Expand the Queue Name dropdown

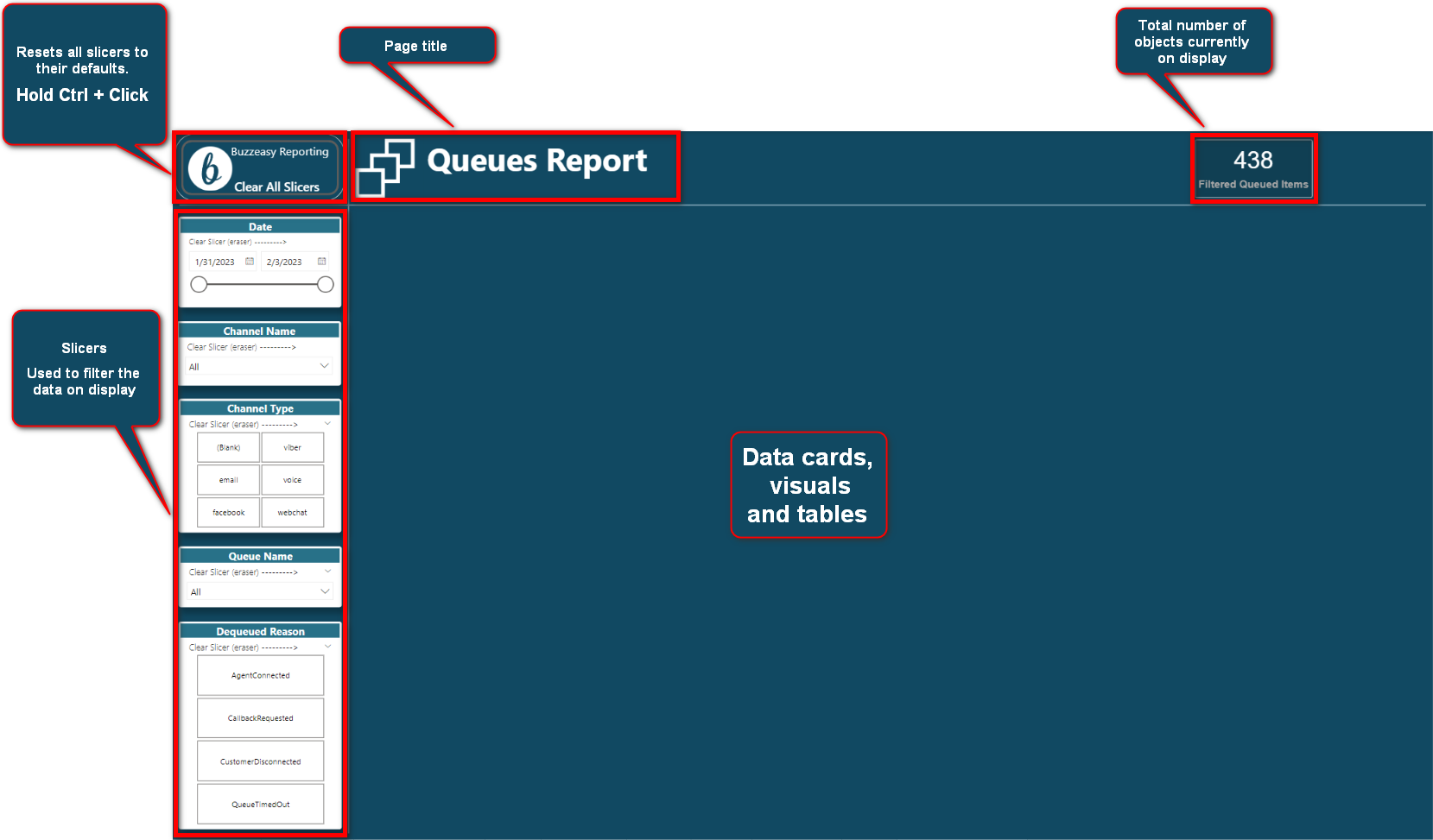[x=325, y=591]
